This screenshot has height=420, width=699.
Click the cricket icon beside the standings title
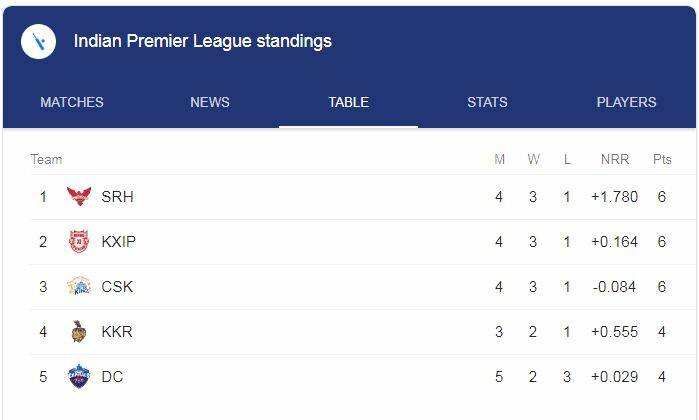tap(38, 42)
